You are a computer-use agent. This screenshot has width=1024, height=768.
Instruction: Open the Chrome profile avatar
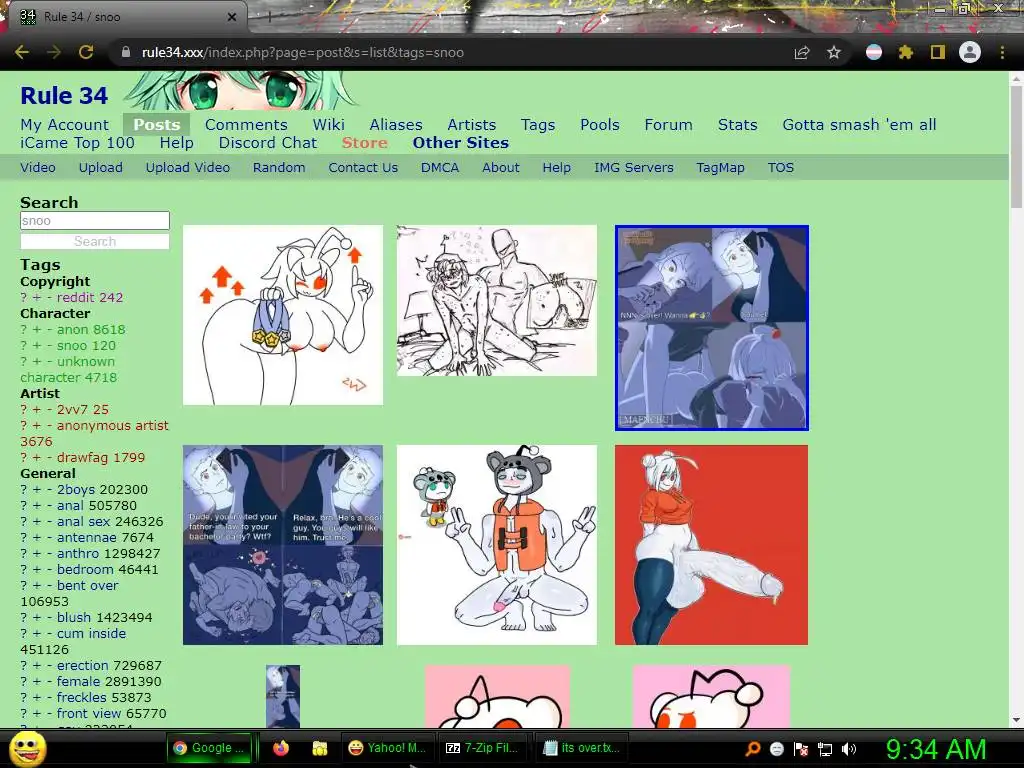[x=970, y=52]
